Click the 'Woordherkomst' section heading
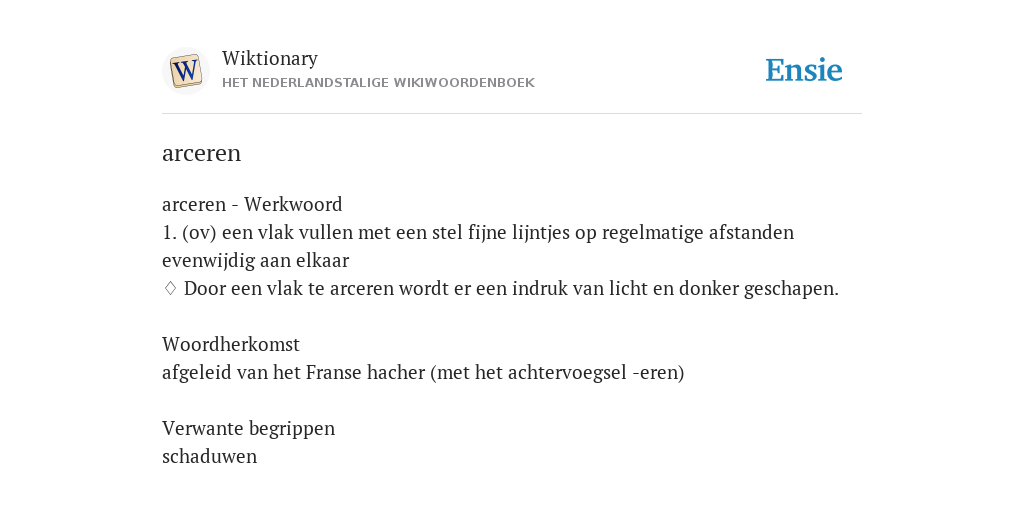The height and width of the screenshot is (512, 1024). 231,344
